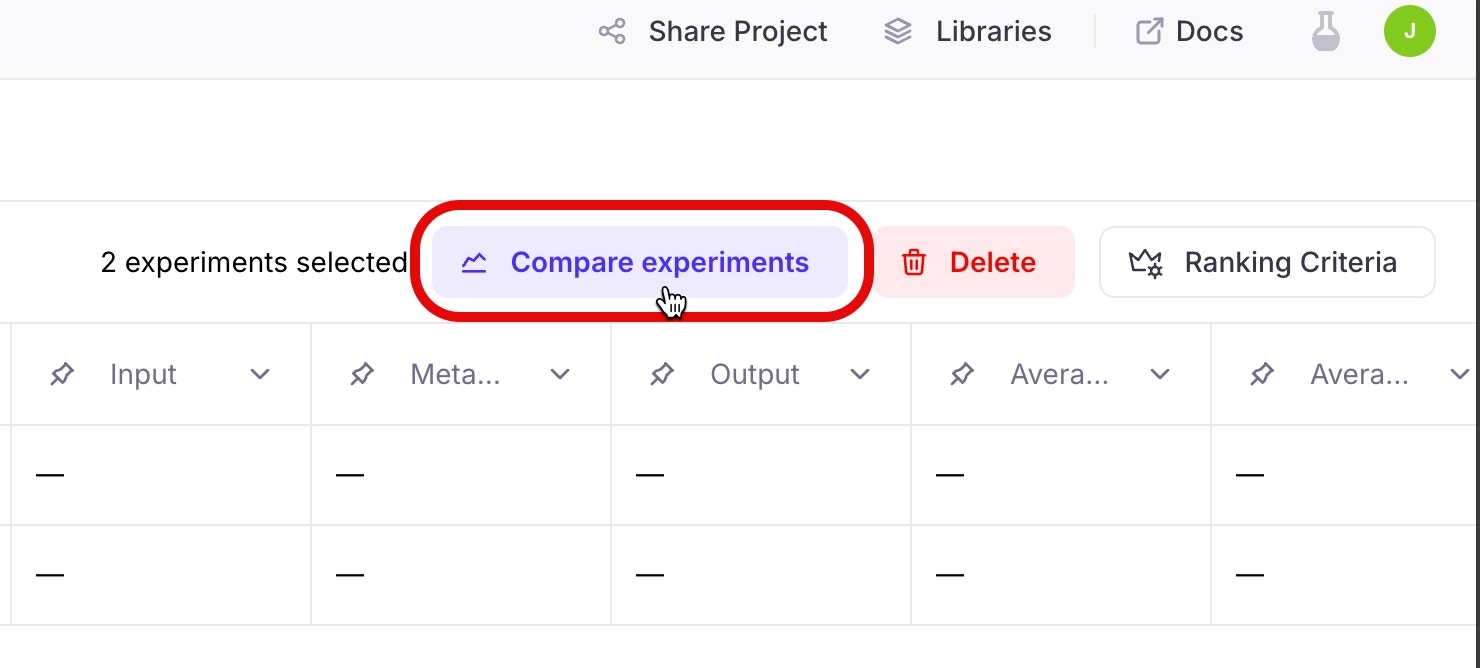Click the trash icon inside the Delete button
Image resolution: width=1480 pixels, height=668 pixels.
click(913, 262)
